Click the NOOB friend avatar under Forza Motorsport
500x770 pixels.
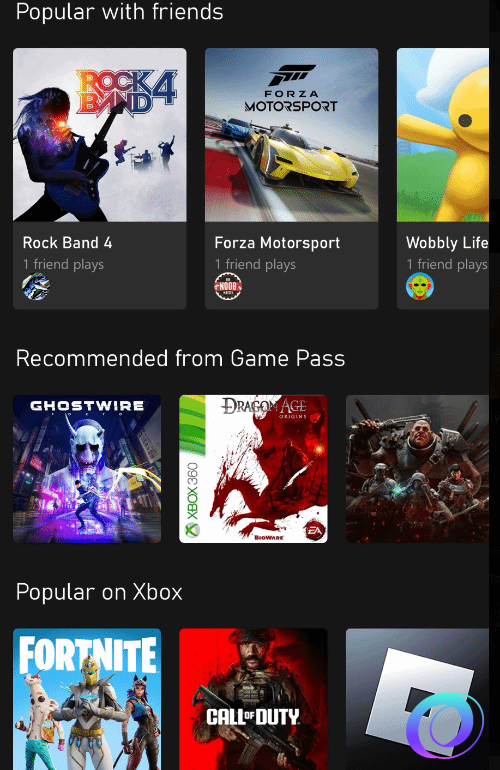click(x=228, y=286)
